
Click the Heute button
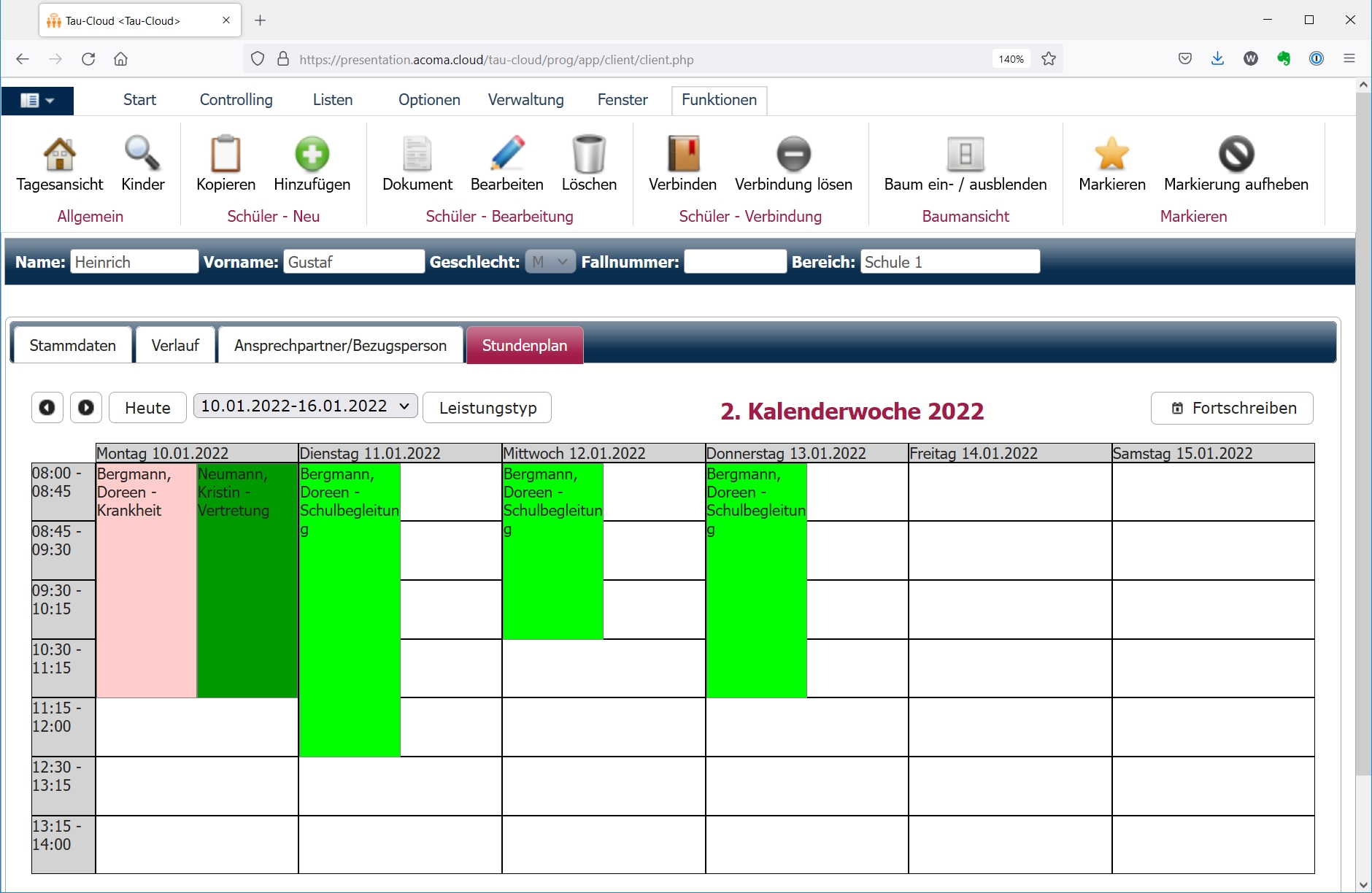(x=147, y=408)
